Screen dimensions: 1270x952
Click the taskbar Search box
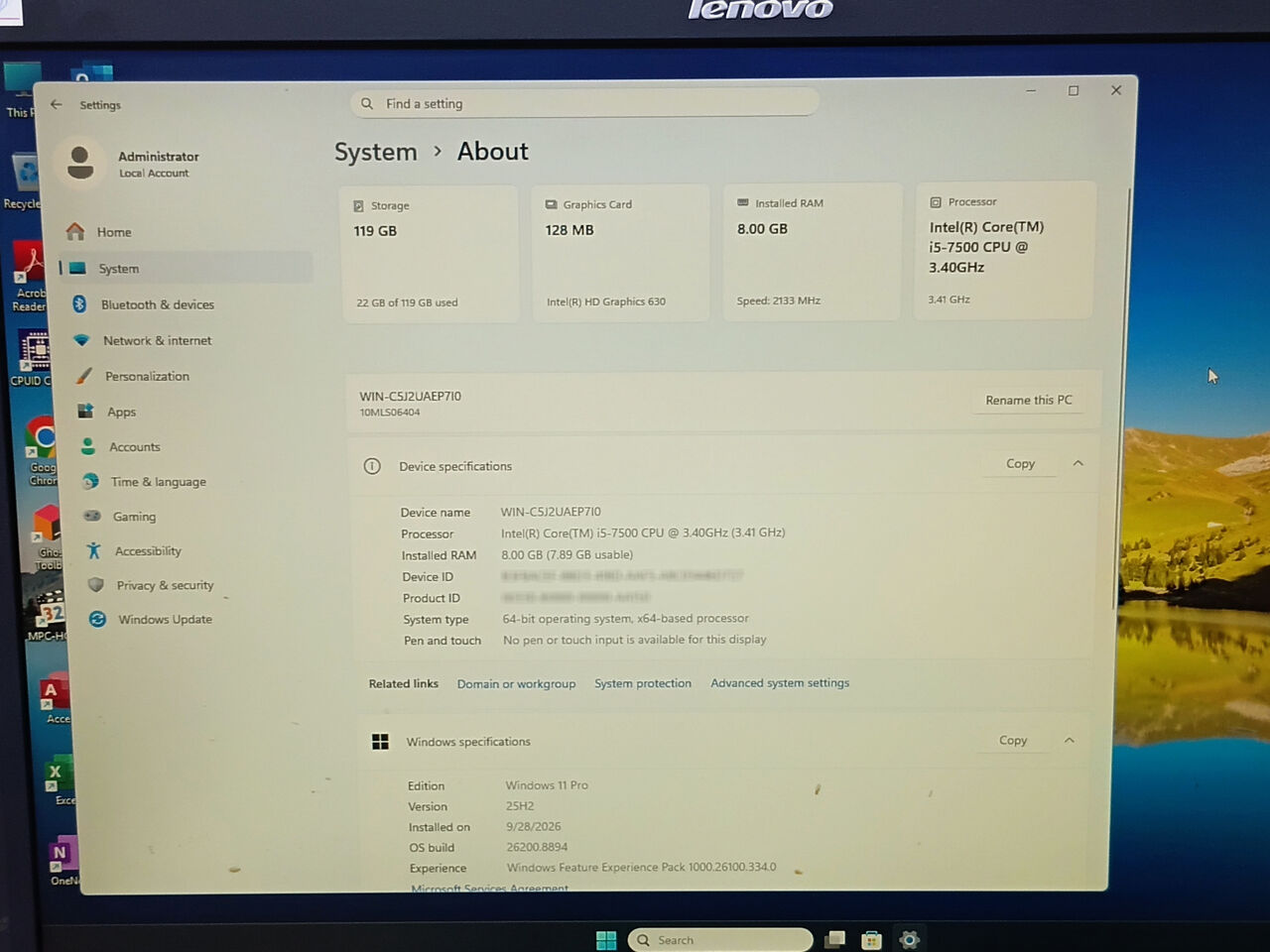click(x=720, y=940)
